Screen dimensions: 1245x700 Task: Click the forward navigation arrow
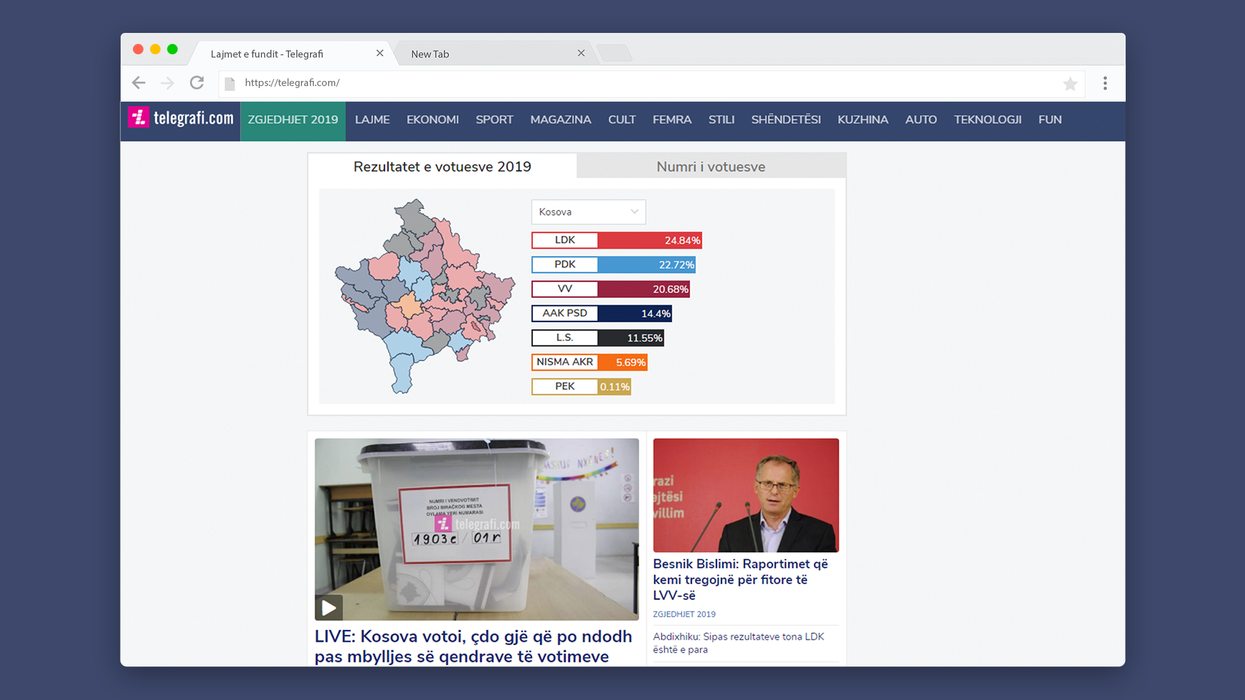click(167, 83)
